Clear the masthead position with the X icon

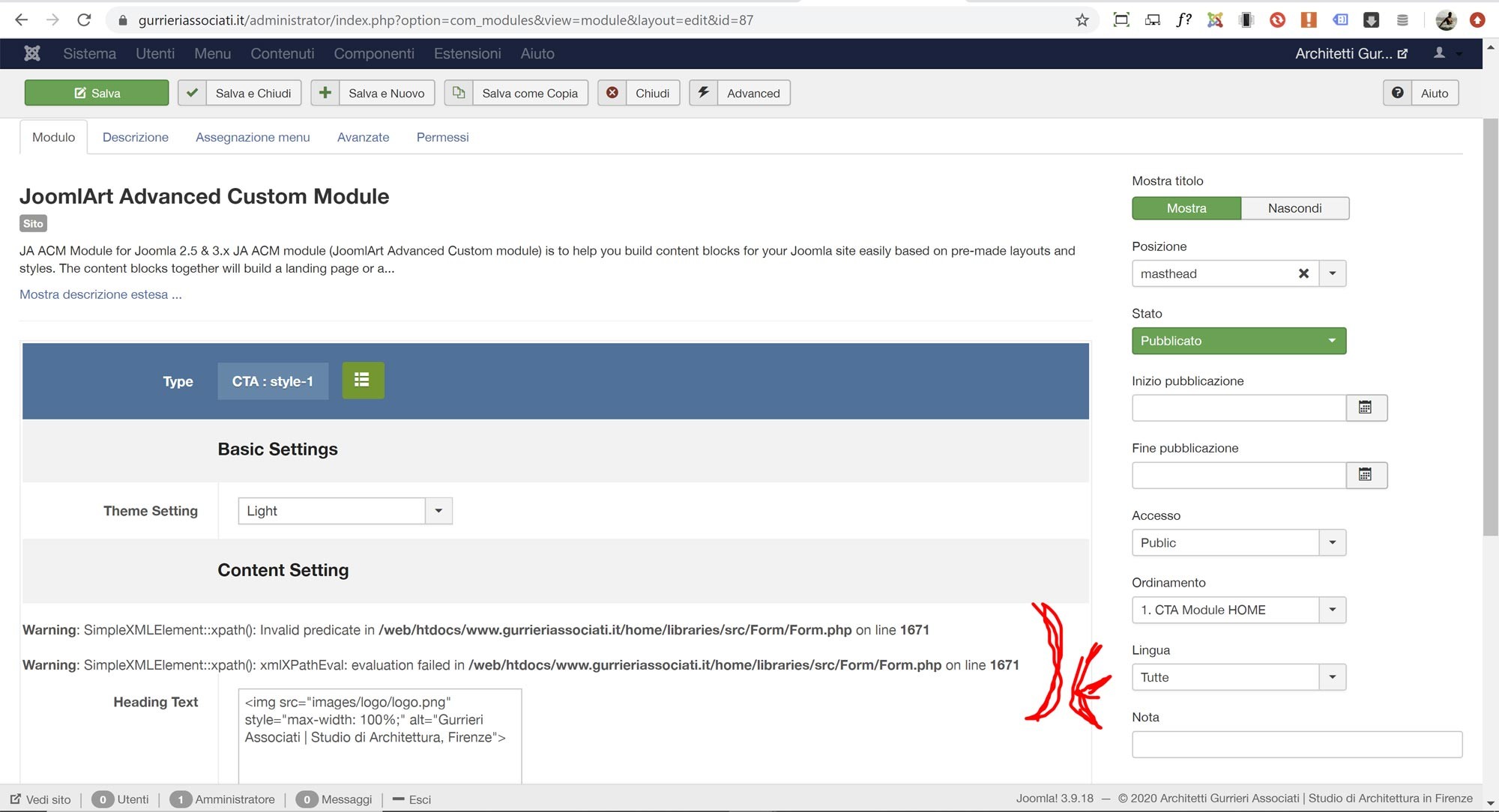(1303, 273)
